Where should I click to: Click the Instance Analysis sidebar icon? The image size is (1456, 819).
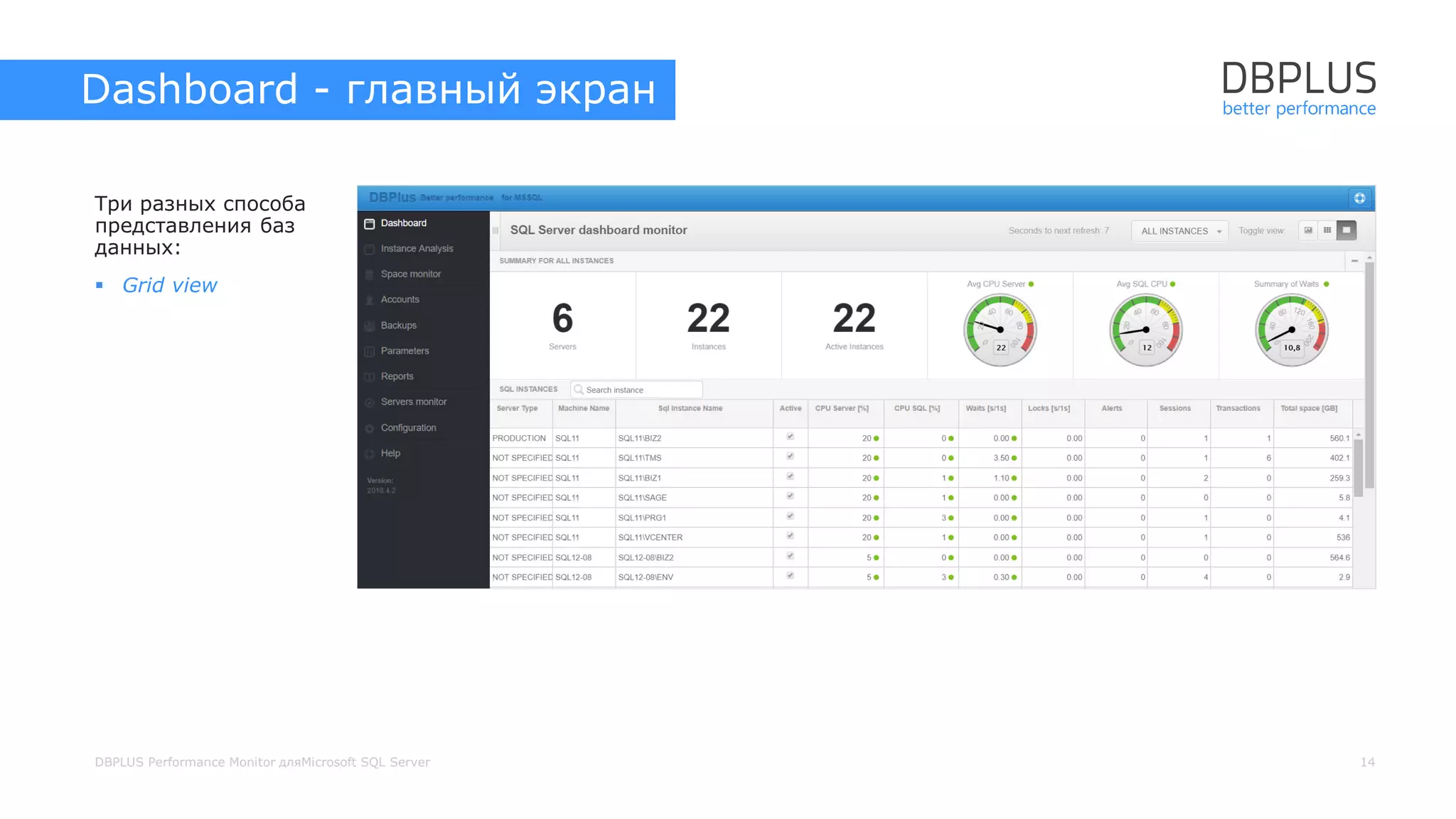click(370, 250)
